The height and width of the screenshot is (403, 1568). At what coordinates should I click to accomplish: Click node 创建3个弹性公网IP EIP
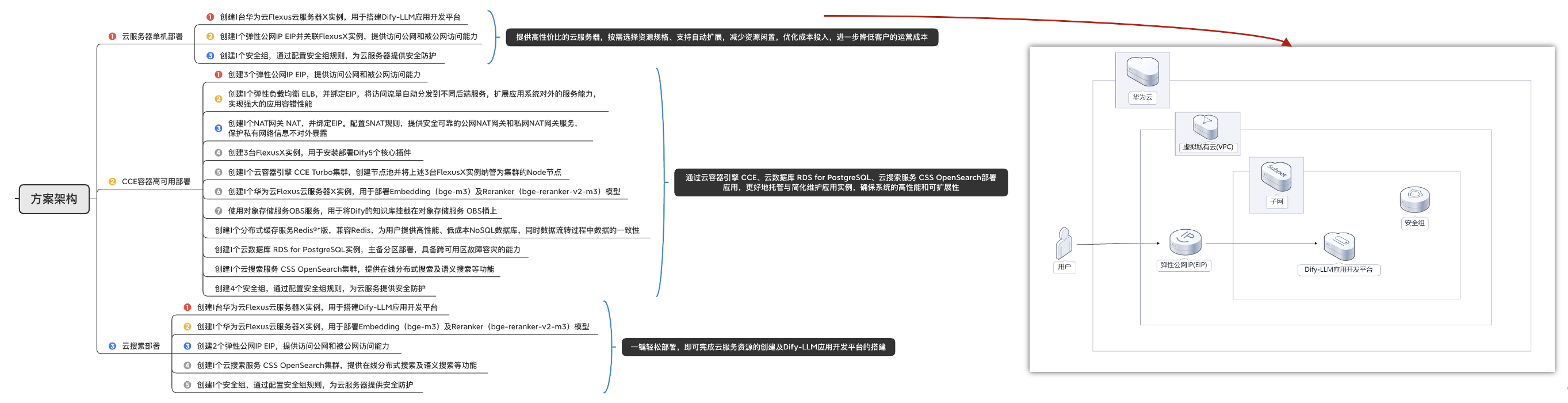pyautogui.click(x=324, y=74)
